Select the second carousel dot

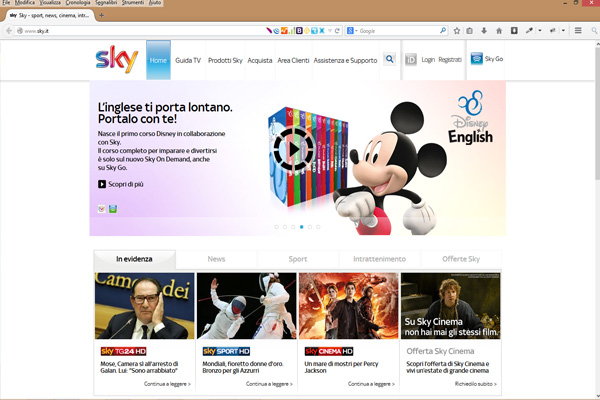tap(285, 227)
